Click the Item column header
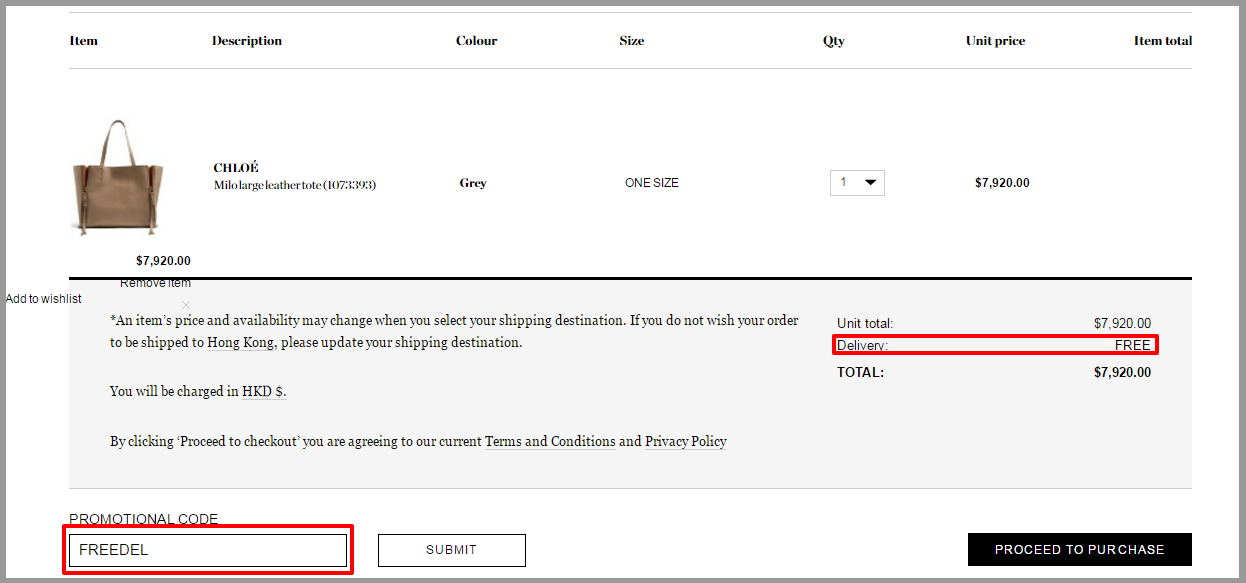 click(x=84, y=41)
